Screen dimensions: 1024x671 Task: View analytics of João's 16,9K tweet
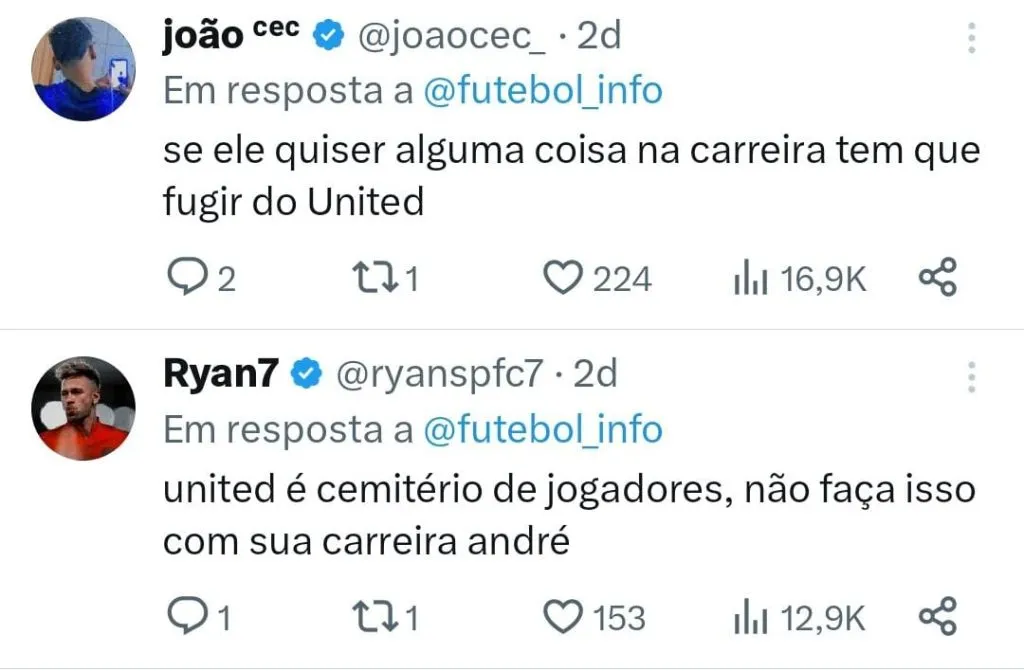(750, 278)
